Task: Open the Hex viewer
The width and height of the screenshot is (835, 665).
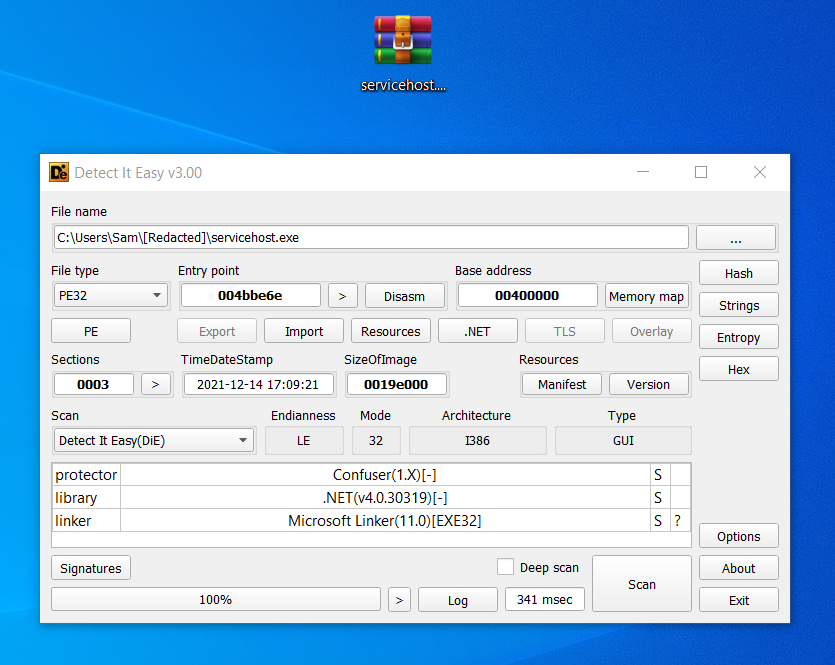Action: click(738, 370)
